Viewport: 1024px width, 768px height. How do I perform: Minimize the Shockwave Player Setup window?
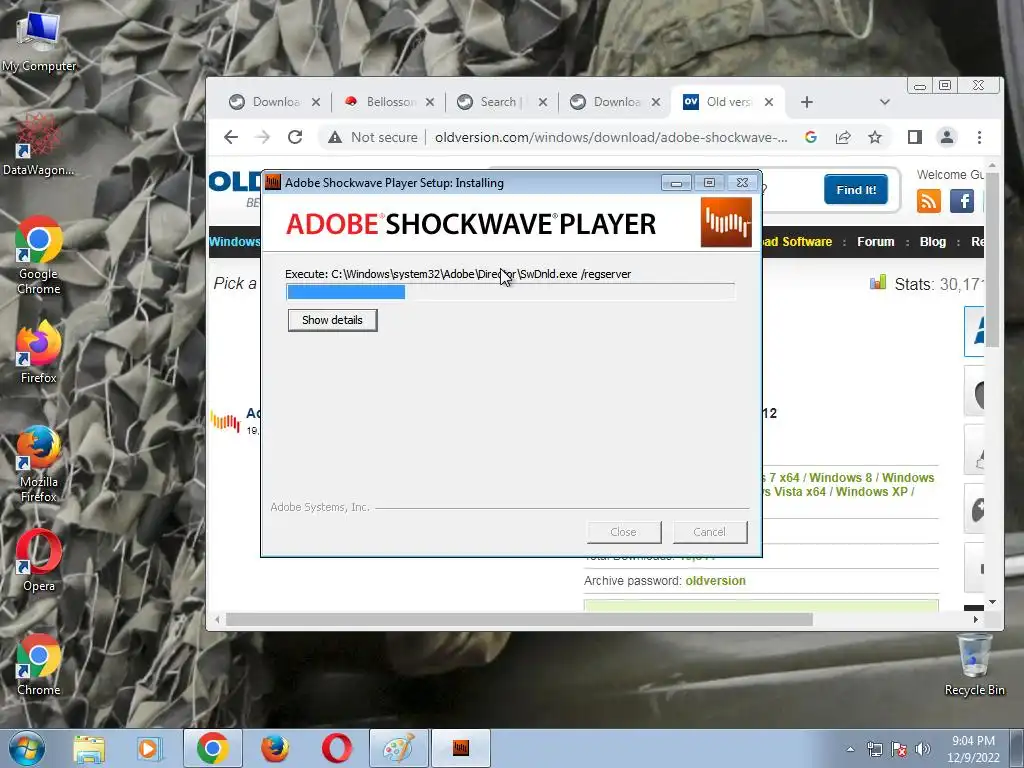676,183
